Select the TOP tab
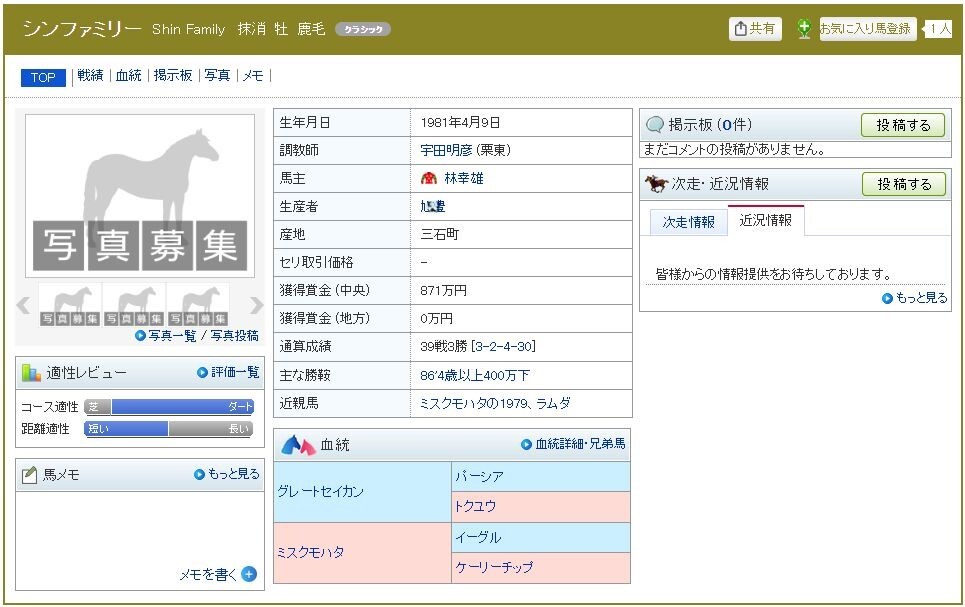The width and height of the screenshot is (965, 607). (x=43, y=77)
